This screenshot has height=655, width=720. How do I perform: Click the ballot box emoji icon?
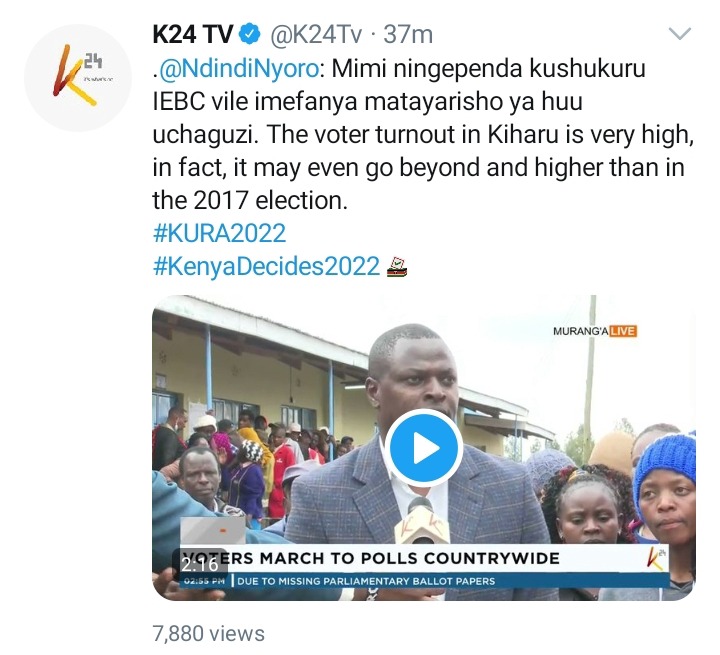[397, 267]
